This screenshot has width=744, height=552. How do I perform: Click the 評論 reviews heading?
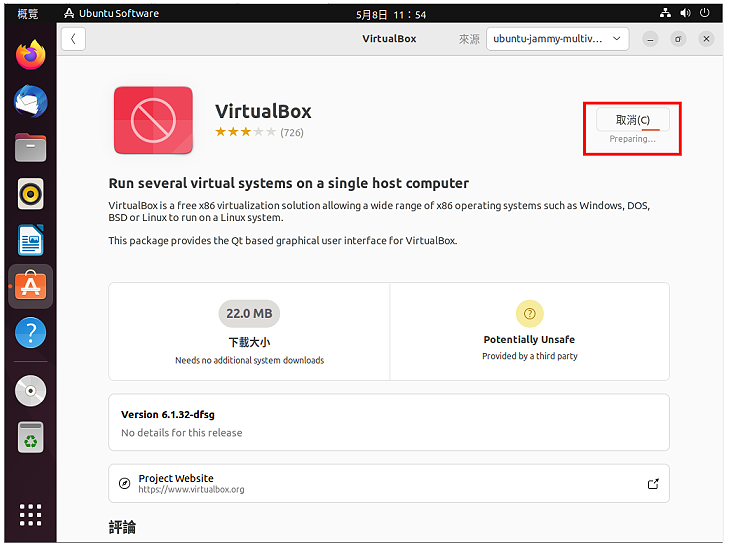(122, 527)
